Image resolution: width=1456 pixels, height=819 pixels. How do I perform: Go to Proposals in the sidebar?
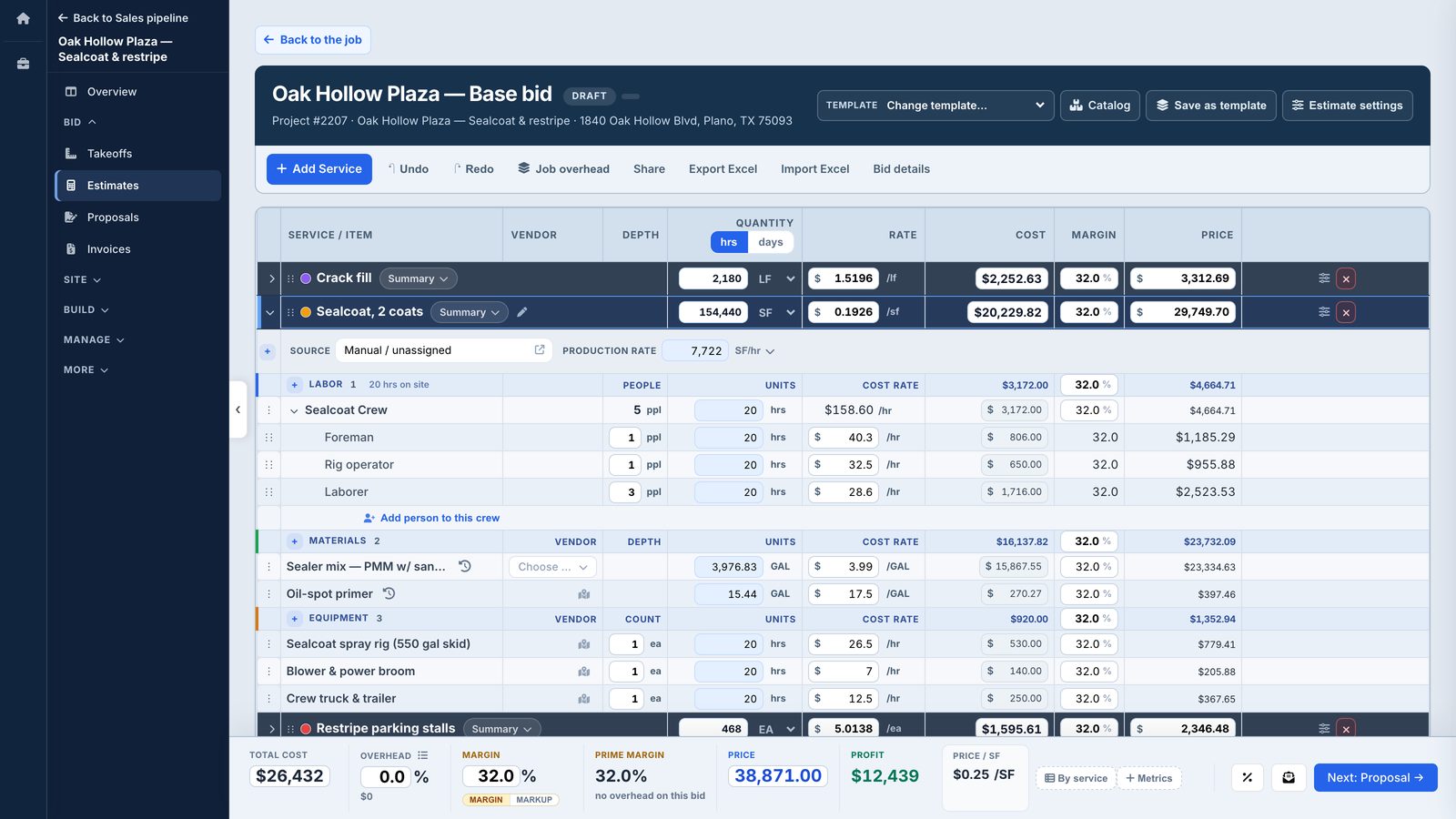point(138,217)
